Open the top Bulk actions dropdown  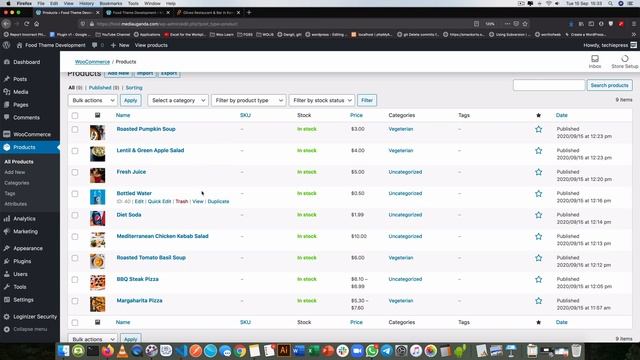(x=93, y=100)
